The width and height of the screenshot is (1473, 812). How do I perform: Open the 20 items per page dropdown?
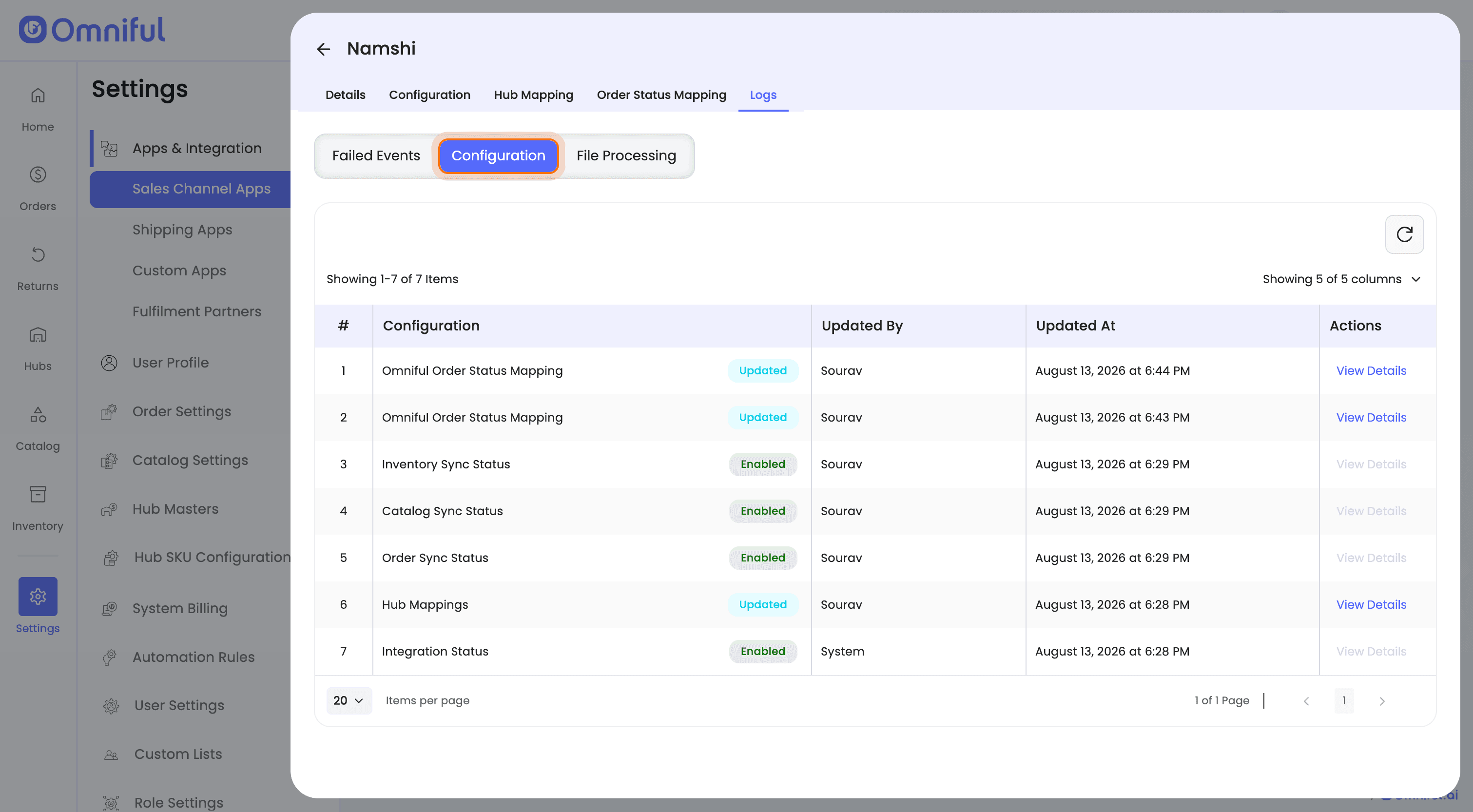349,701
